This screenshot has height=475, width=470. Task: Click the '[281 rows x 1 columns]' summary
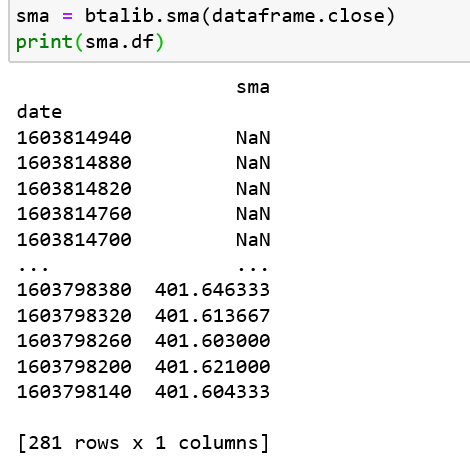coord(143,443)
